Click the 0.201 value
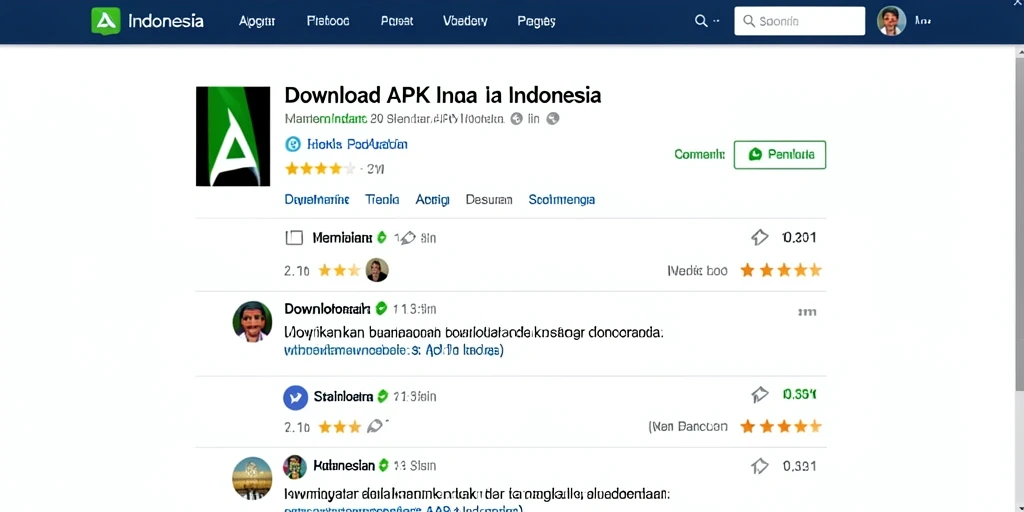Viewport: 1024px width, 512px height. (799, 238)
